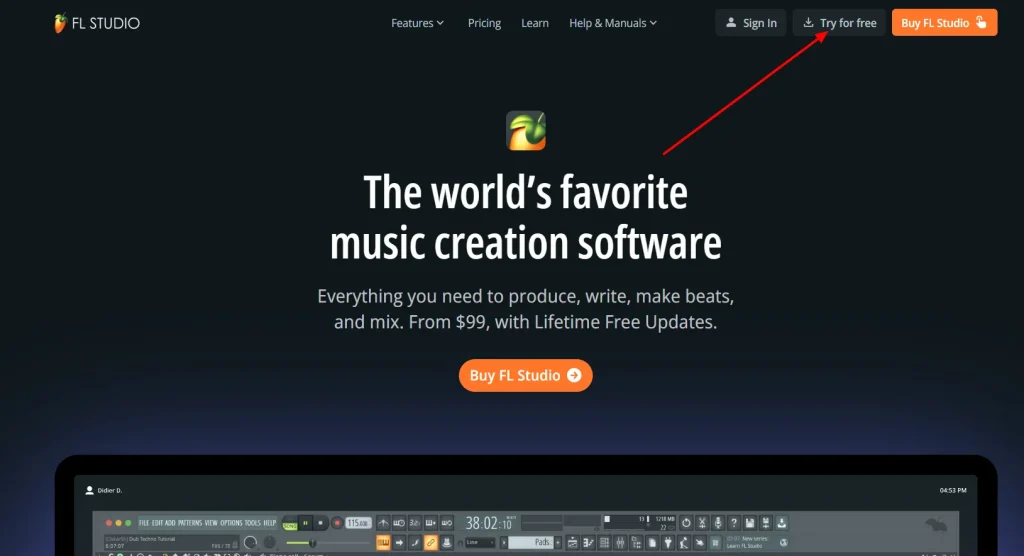Toggle the orange typing keyboard to piano icon
1024x556 pixels.
383,542
